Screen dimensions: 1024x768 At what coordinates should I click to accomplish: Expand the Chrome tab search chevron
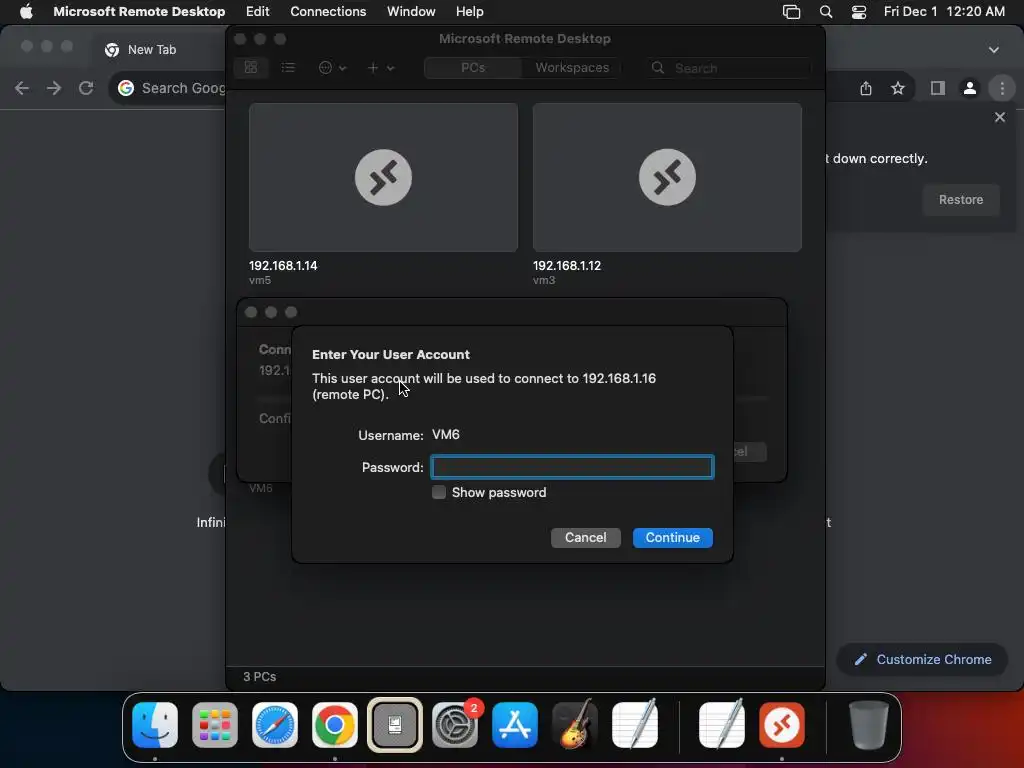pyautogui.click(x=993, y=50)
